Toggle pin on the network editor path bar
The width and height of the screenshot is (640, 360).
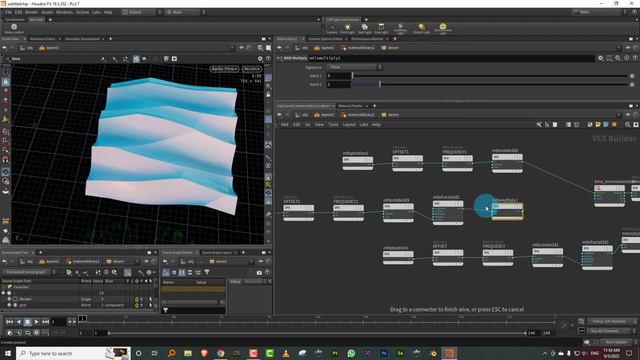click(x=628, y=115)
